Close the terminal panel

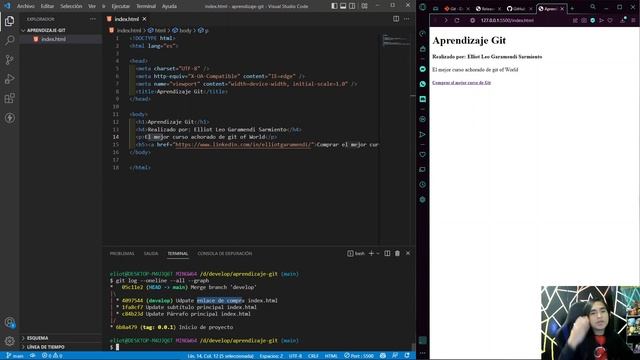point(408,253)
